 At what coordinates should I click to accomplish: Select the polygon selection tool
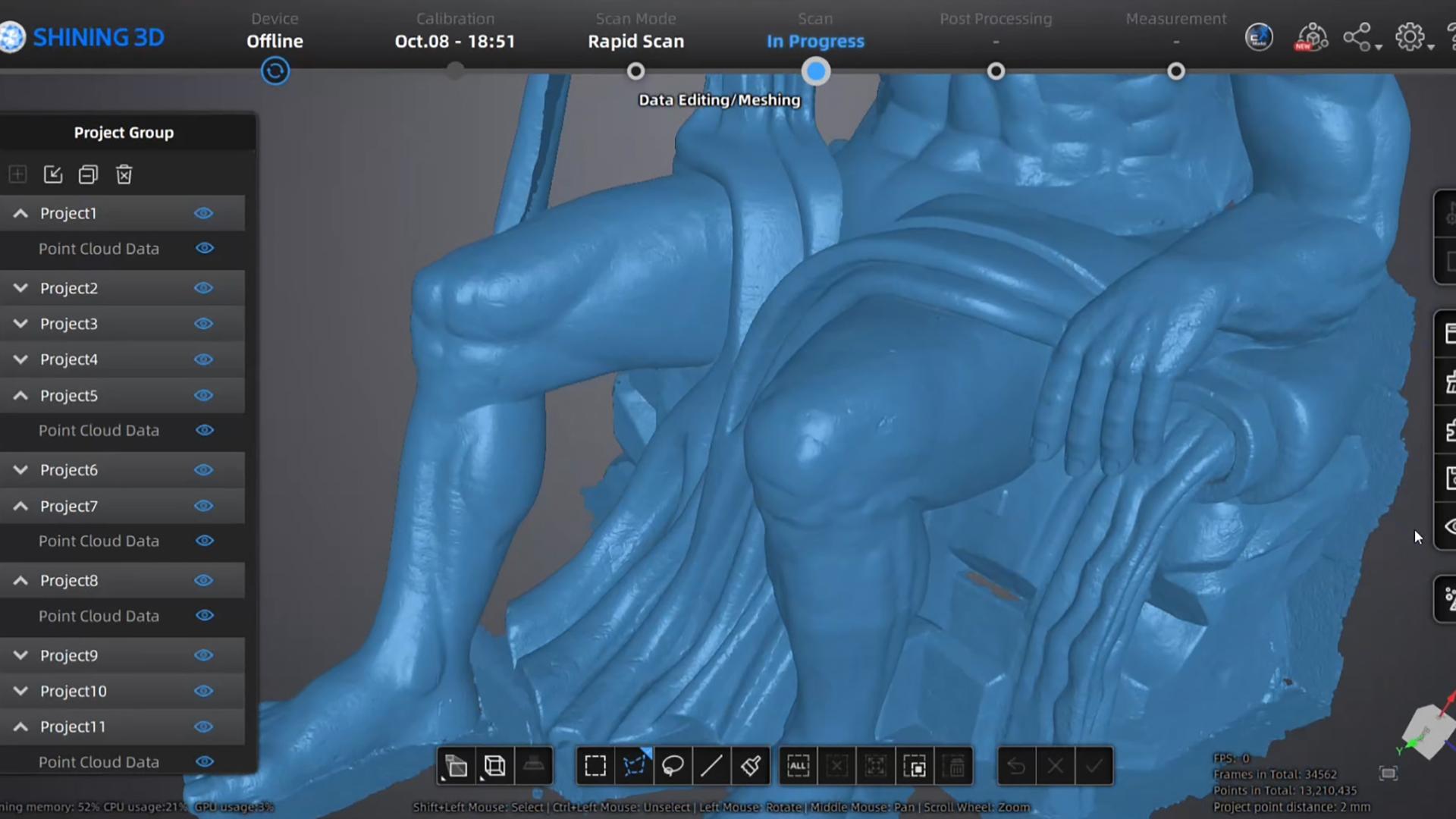(635, 766)
